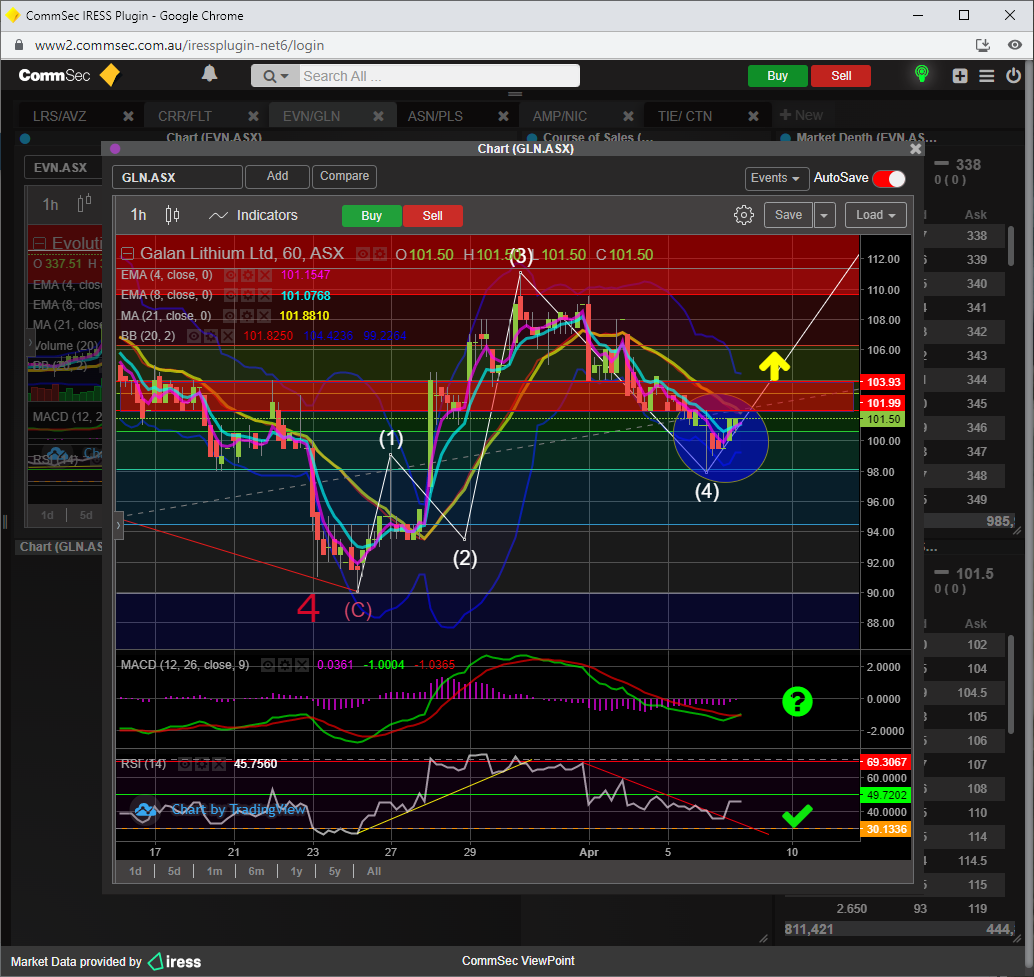Close the Chart (GLN.ASX) window
The image size is (1034, 977).
point(915,149)
